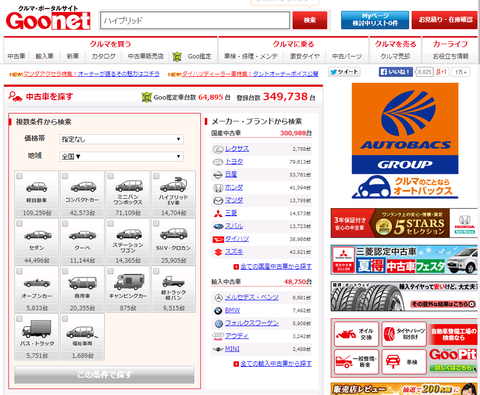Open the GooPit 詳しくはこちら banner
The width and height of the screenshot is (480, 395).
click(453, 368)
